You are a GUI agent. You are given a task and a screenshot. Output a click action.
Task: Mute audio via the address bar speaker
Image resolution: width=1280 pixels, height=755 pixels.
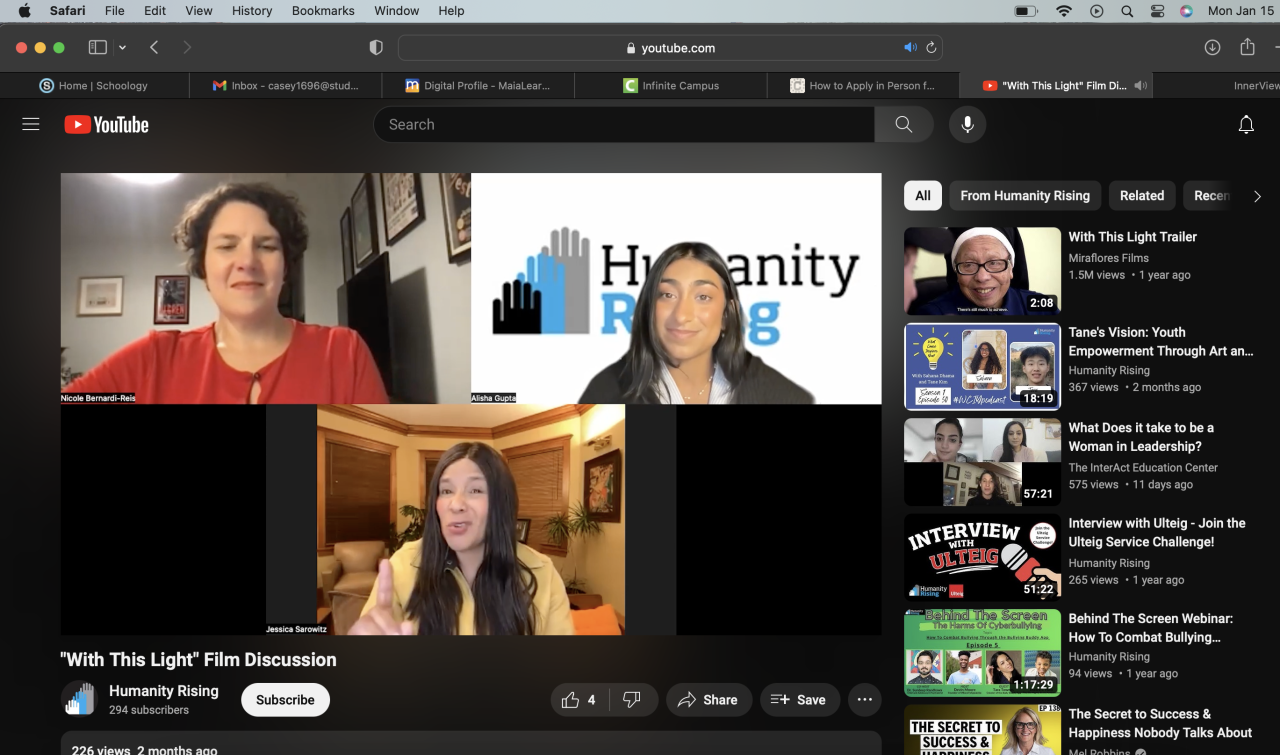910,47
